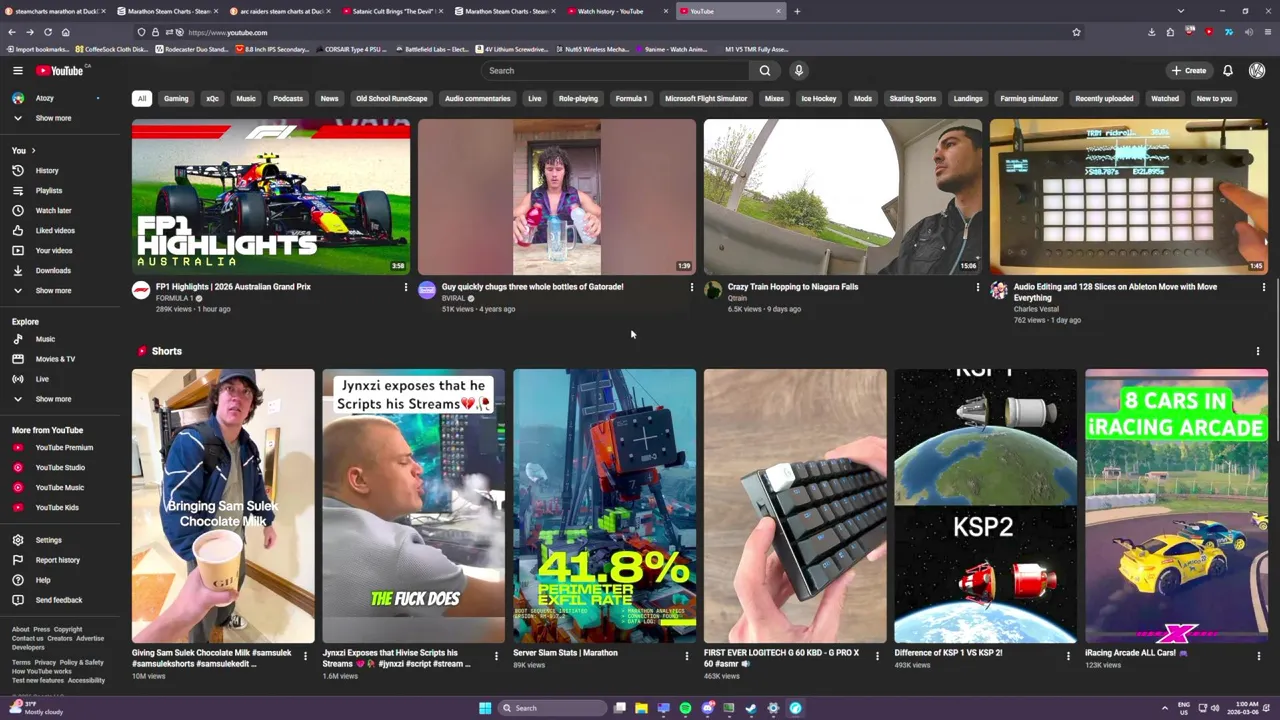Open the Shorts shelf options menu

coord(1258,351)
